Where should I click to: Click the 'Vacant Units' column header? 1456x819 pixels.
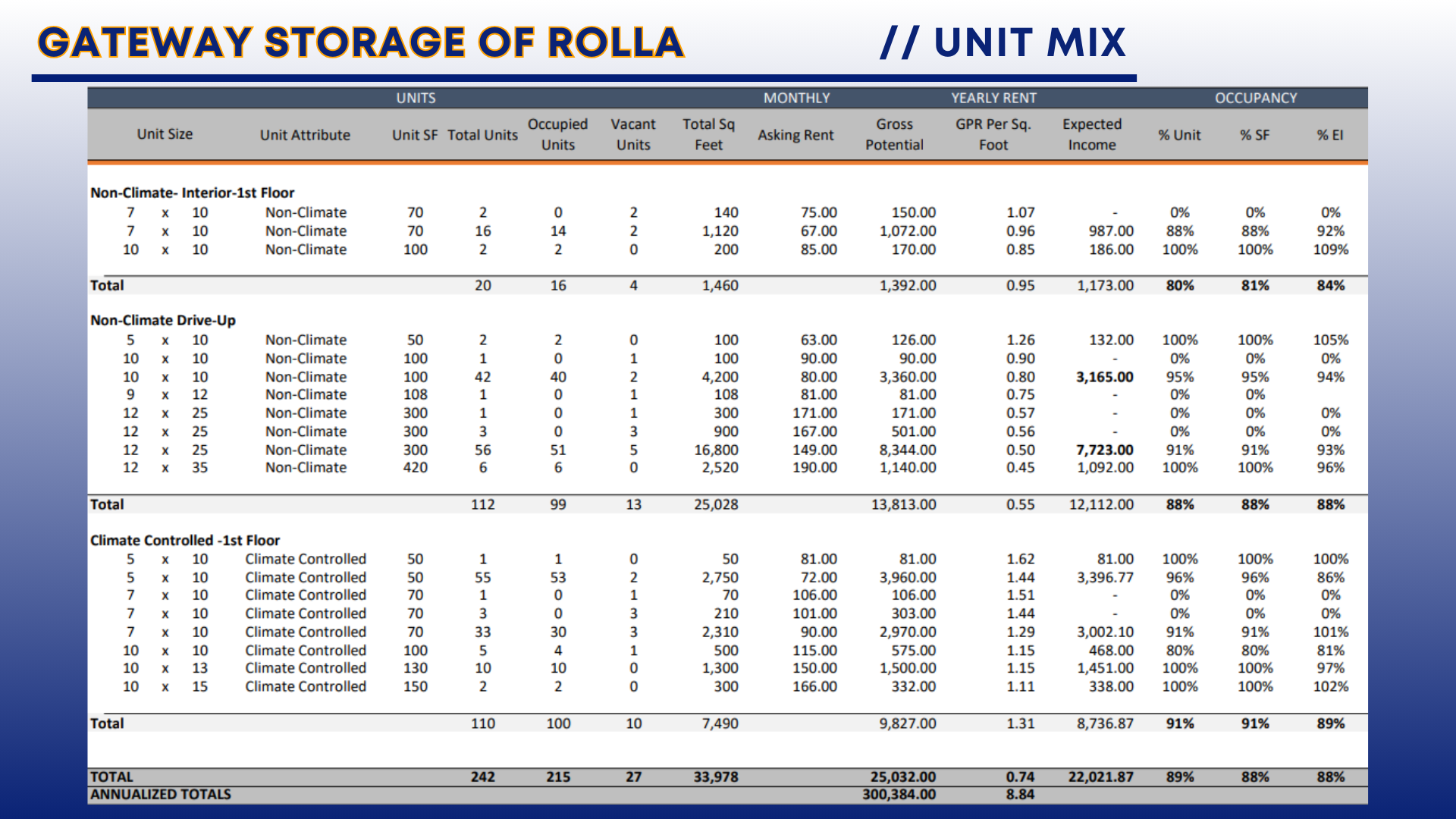coord(633,134)
